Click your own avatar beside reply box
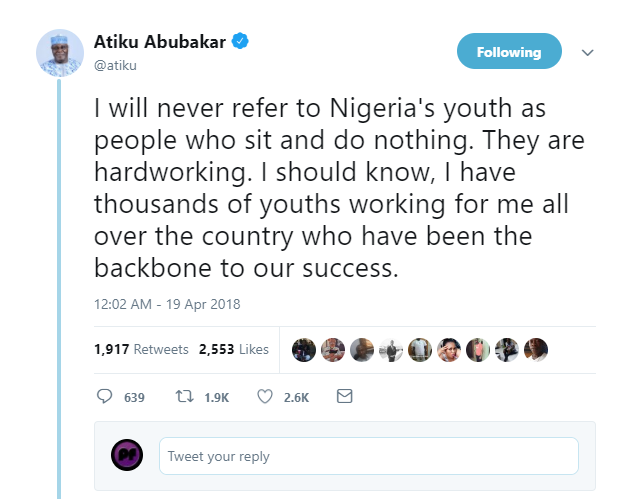 pos(126,456)
